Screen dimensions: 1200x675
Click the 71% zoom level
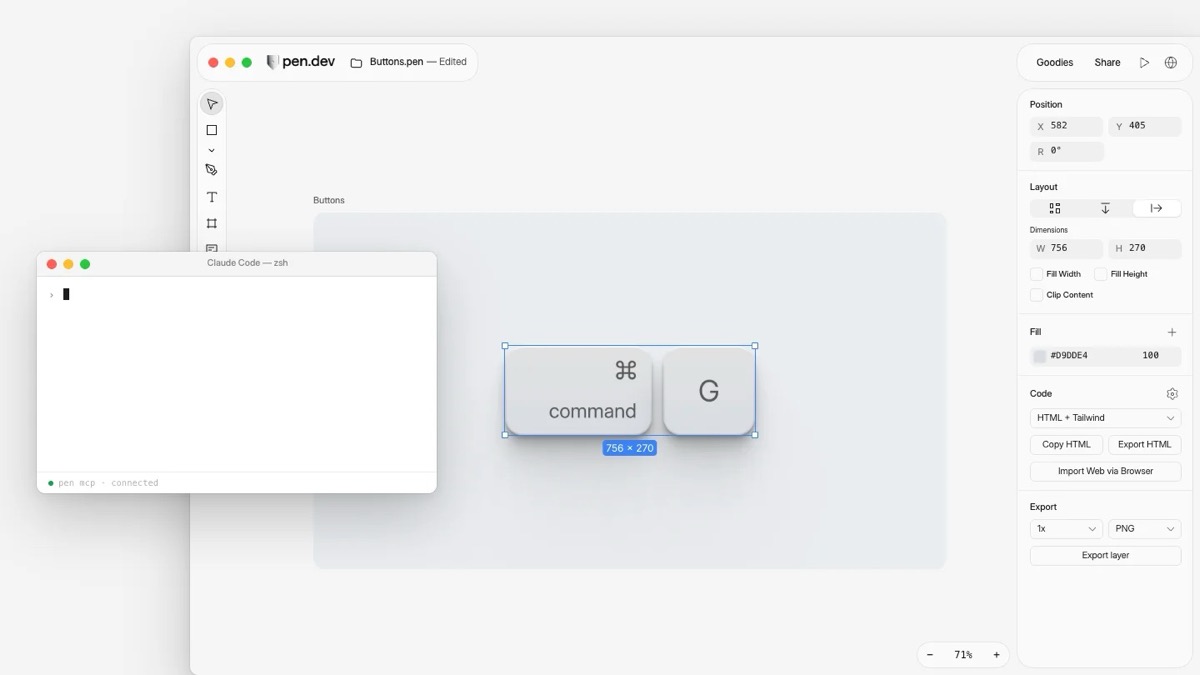[x=963, y=655]
